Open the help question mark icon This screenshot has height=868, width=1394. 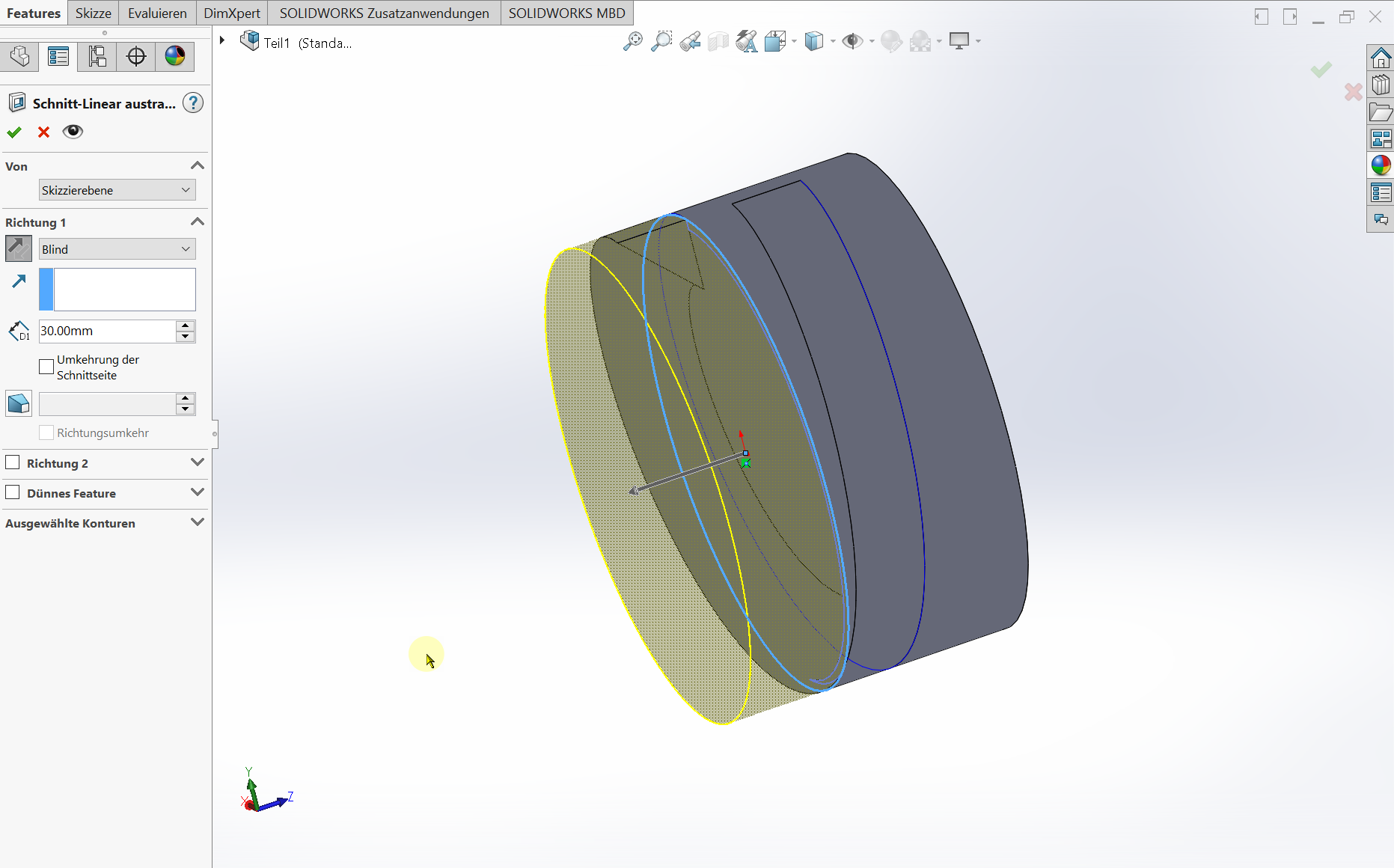193,103
